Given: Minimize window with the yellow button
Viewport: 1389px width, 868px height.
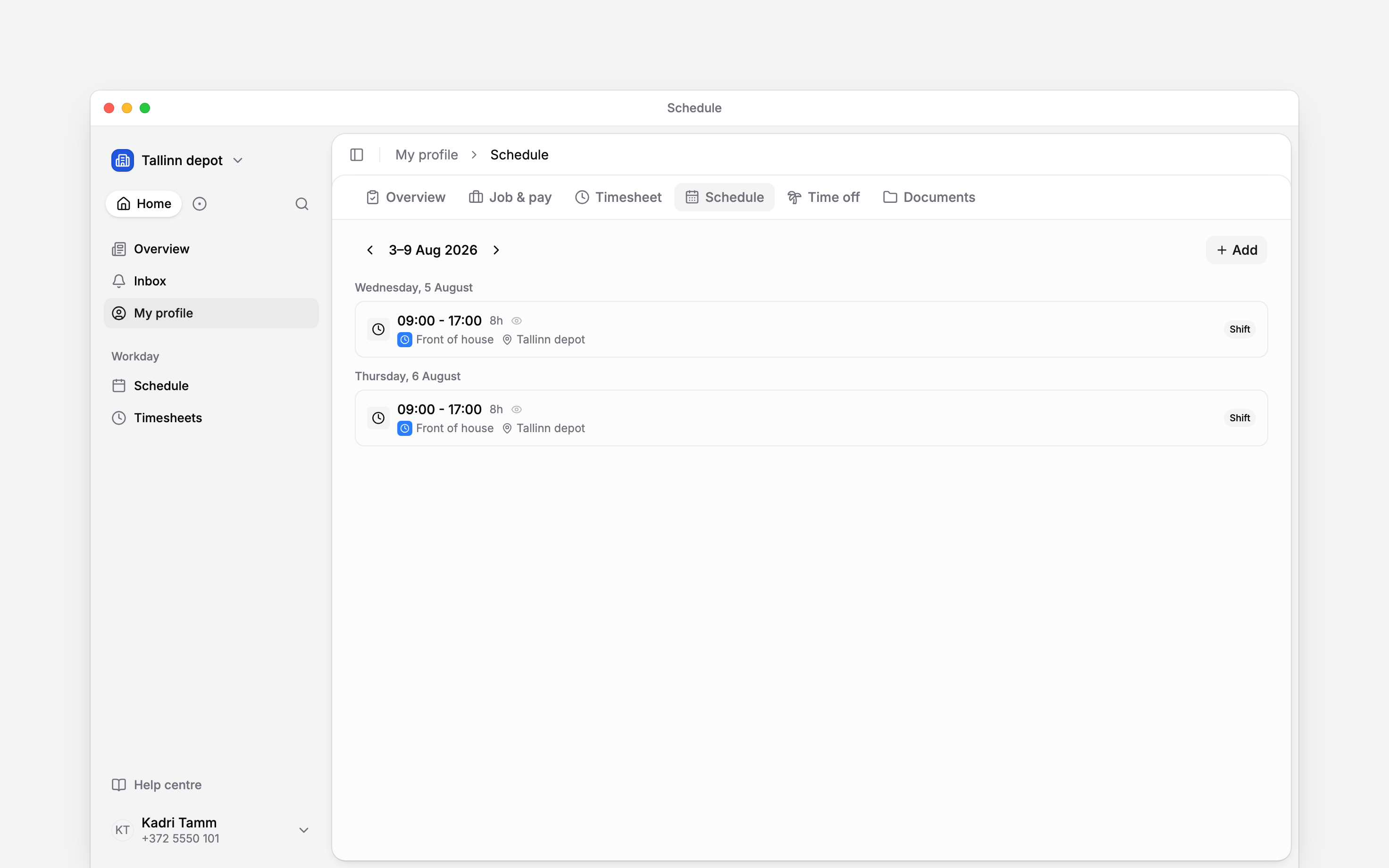Looking at the screenshot, I should click(127, 108).
